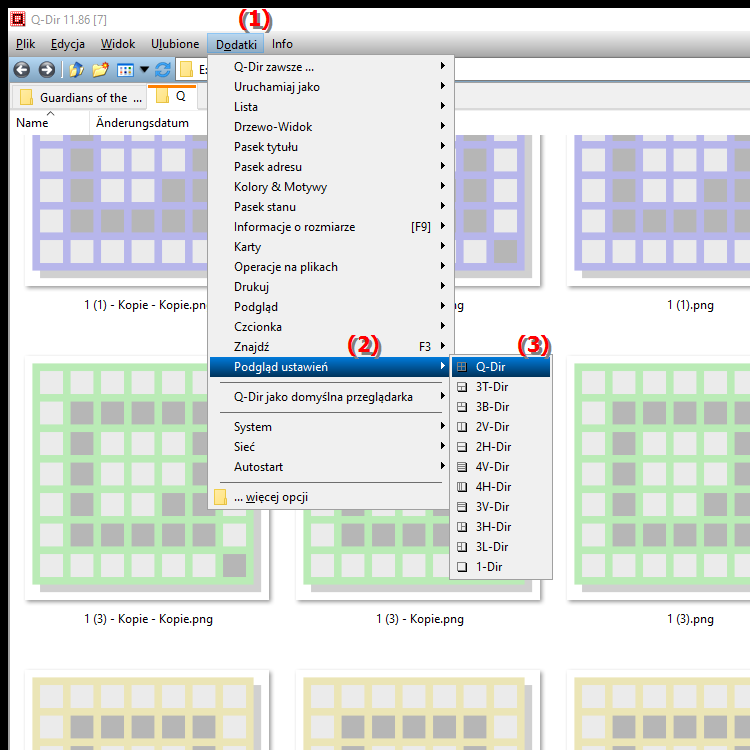This screenshot has height=750, width=750.
Task: Expand the Pasek tytułu submenu
Action: [331, 147]
